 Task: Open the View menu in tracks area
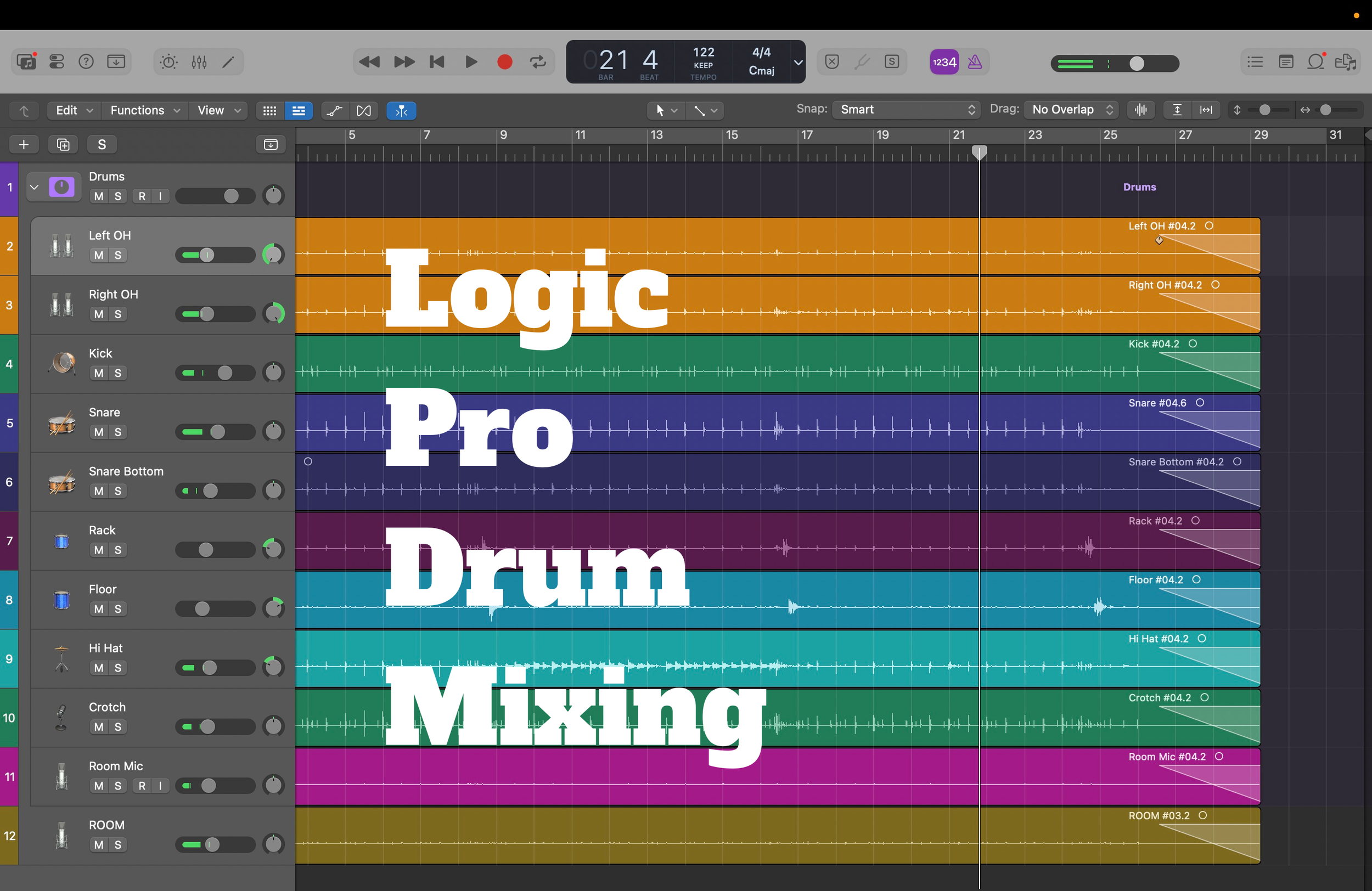click(x=218, y=110)
